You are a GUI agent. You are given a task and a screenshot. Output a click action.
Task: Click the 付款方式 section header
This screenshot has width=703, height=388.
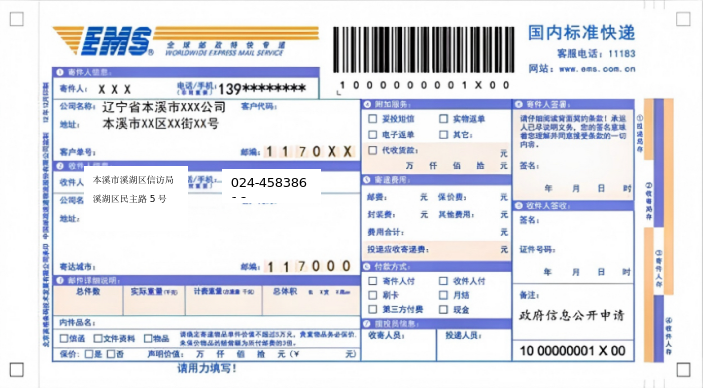tap(436, 266)
